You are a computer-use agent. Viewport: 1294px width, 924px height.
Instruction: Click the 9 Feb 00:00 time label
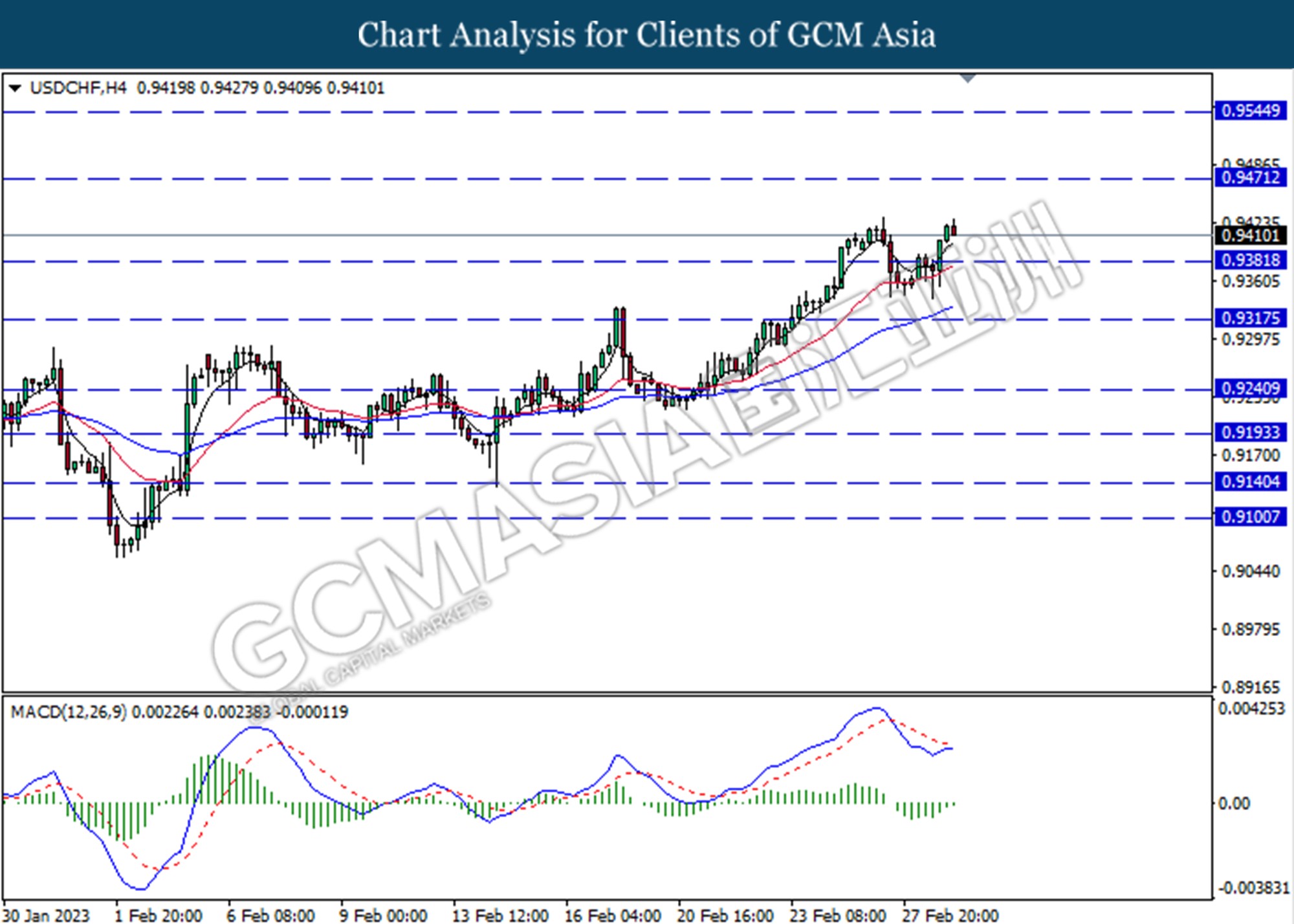(383, 916)
